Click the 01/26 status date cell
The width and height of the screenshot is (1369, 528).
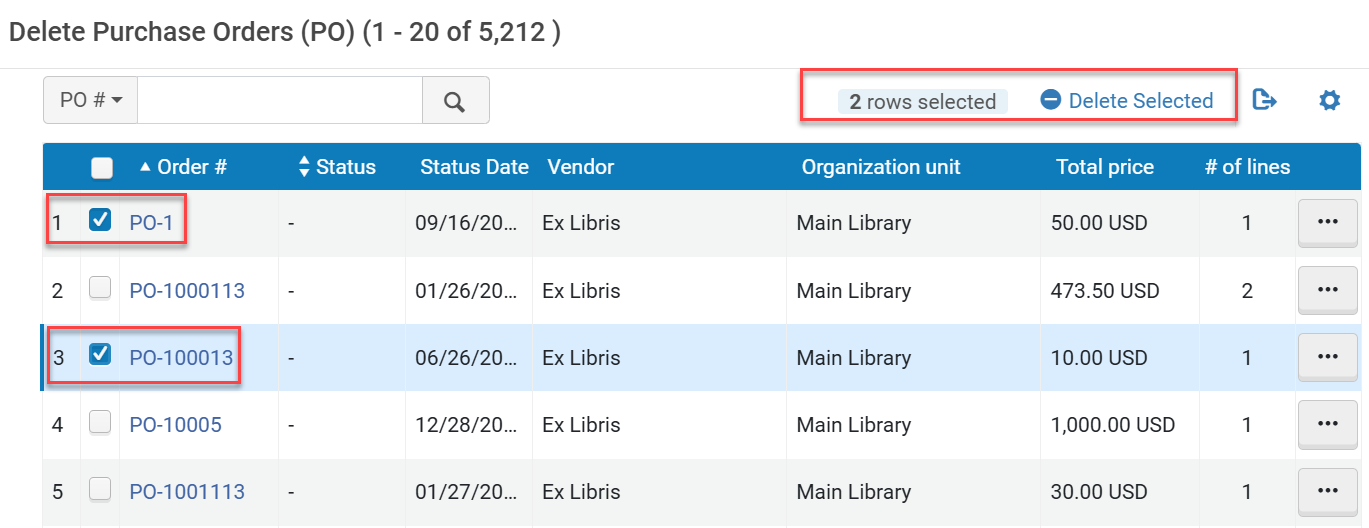467,291
